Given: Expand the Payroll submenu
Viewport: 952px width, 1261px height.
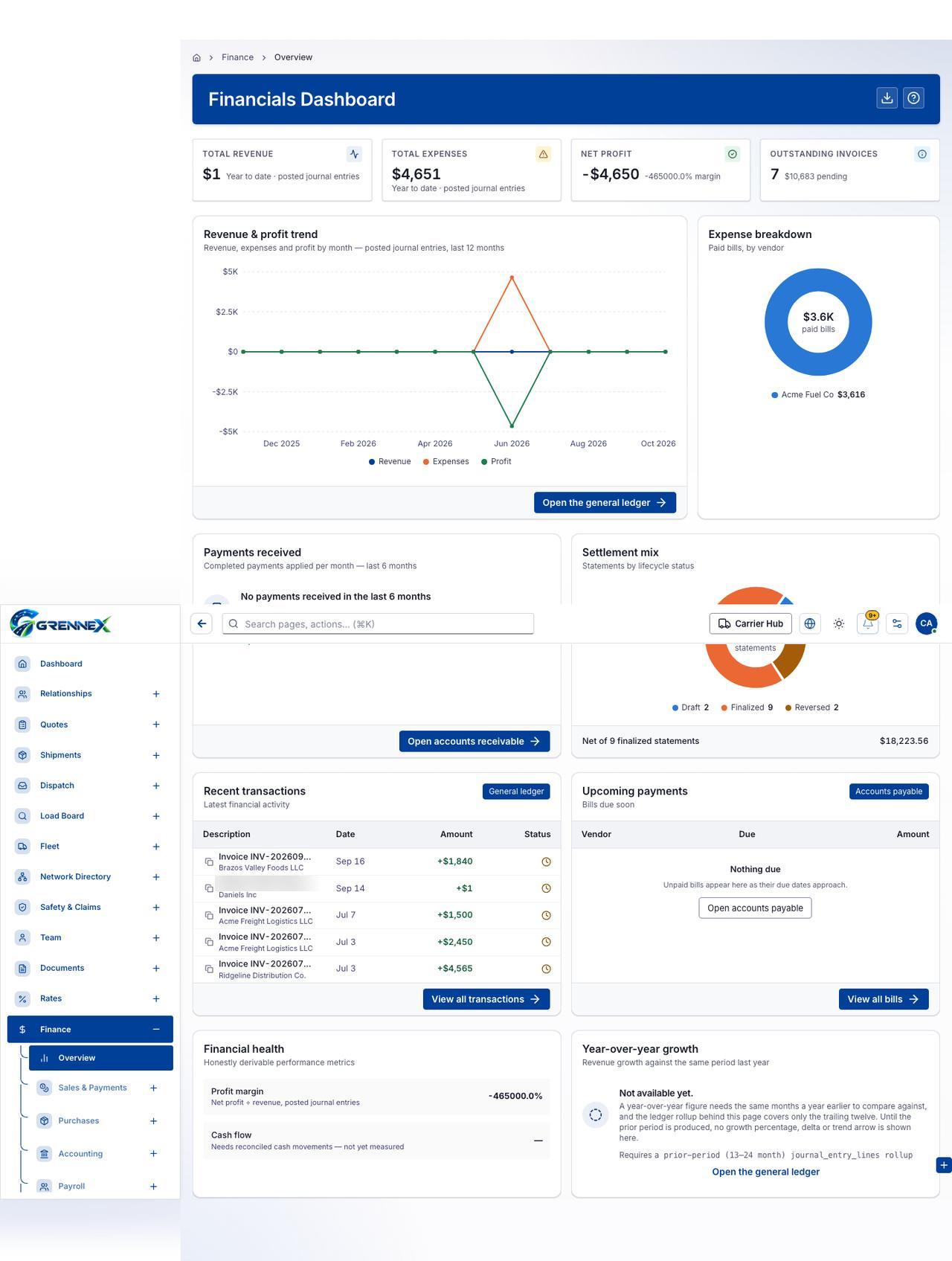Looking at the screenshot, I should 153,1187.
